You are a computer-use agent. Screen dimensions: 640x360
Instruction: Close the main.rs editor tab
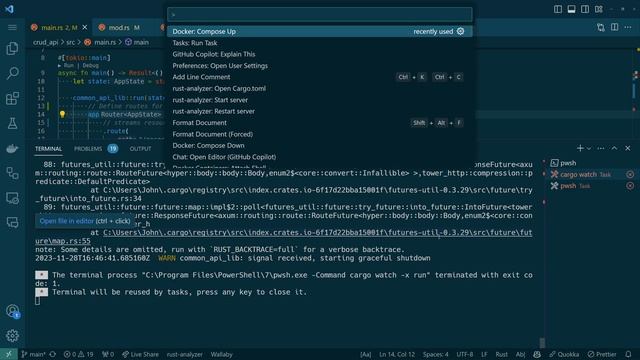pos(85,27)
